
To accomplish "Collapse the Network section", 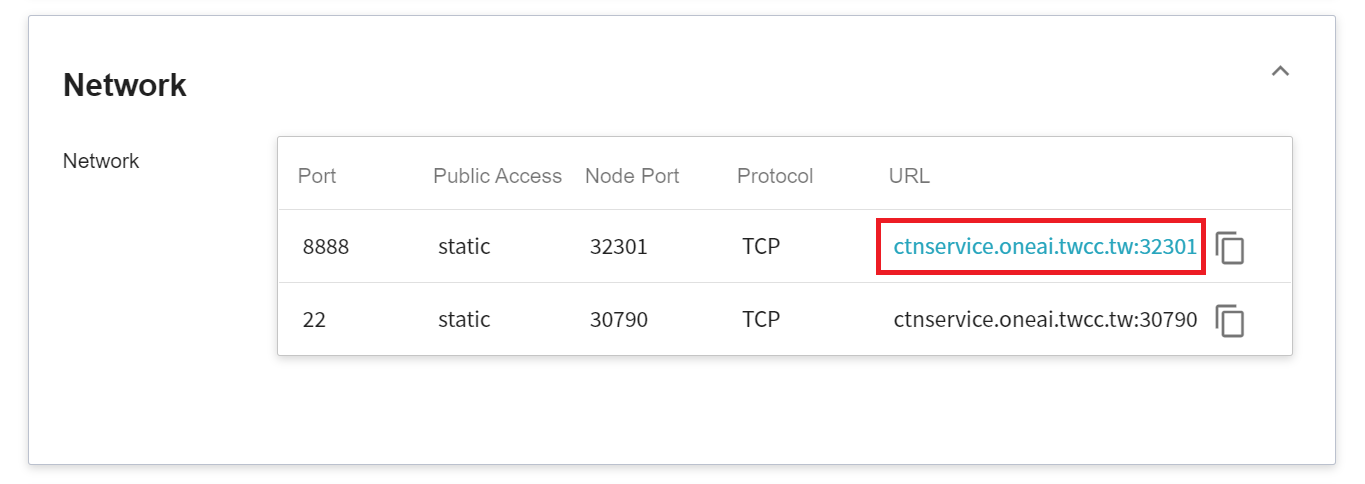I will [1280, 72].
